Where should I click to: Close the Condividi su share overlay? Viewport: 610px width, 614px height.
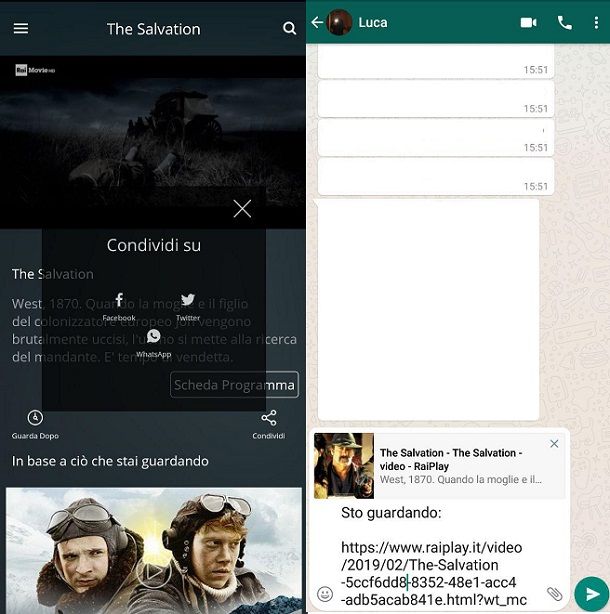242,208
